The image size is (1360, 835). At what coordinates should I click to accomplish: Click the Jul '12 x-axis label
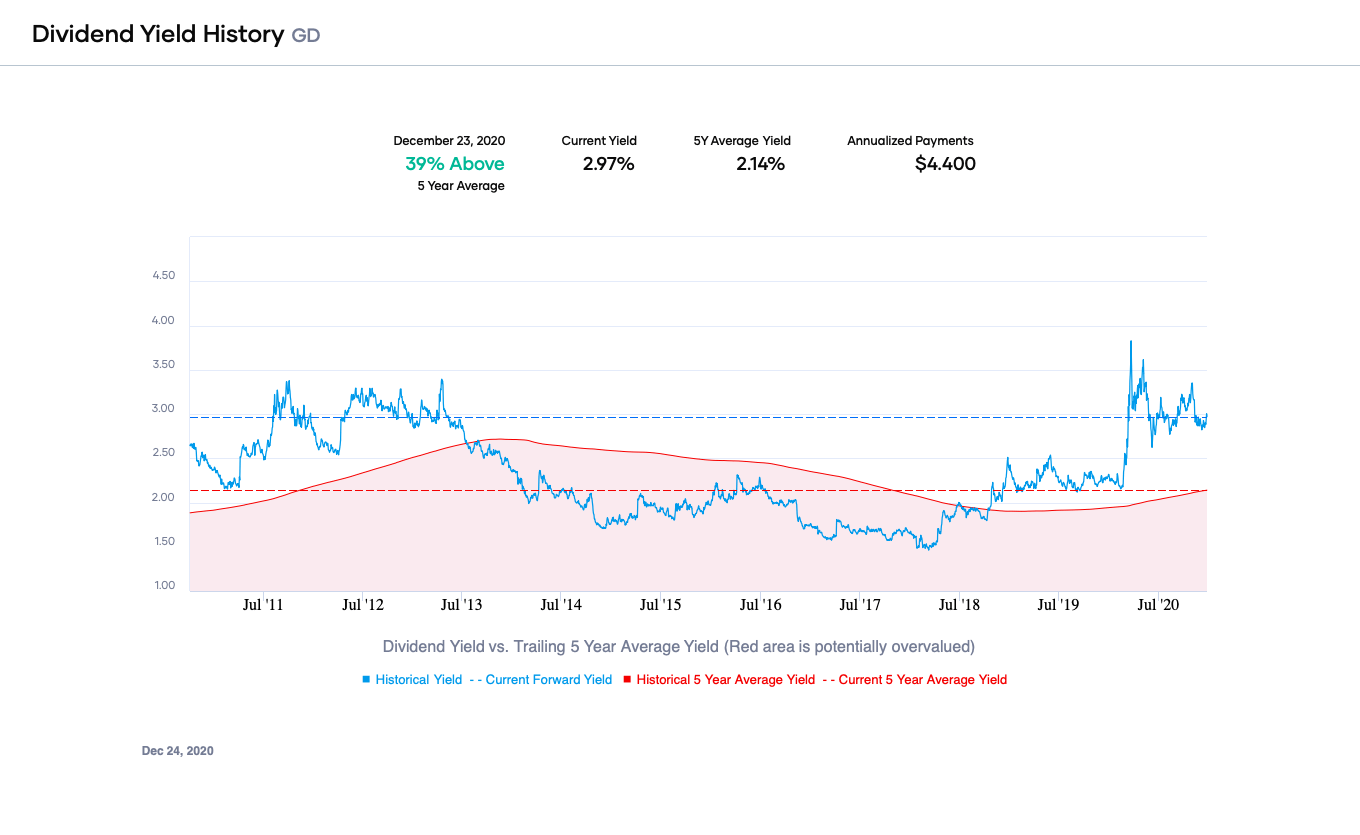pos(363,605)
